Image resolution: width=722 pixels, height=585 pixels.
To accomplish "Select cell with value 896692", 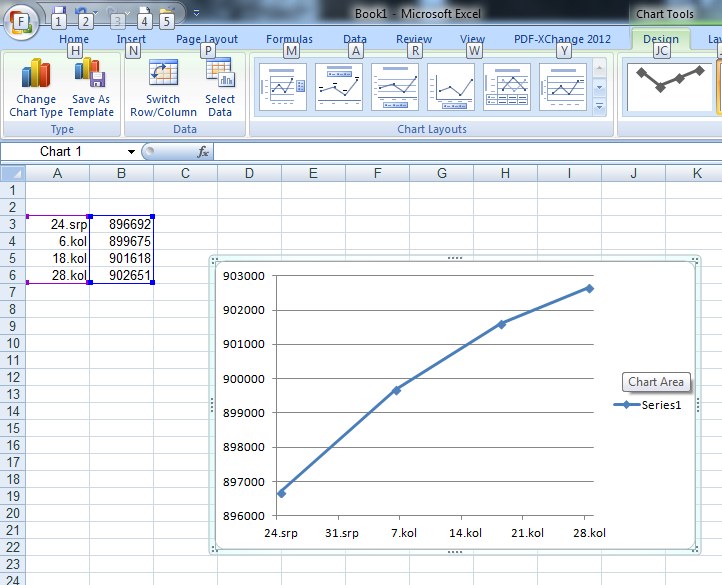I will [x=122, y=224].
